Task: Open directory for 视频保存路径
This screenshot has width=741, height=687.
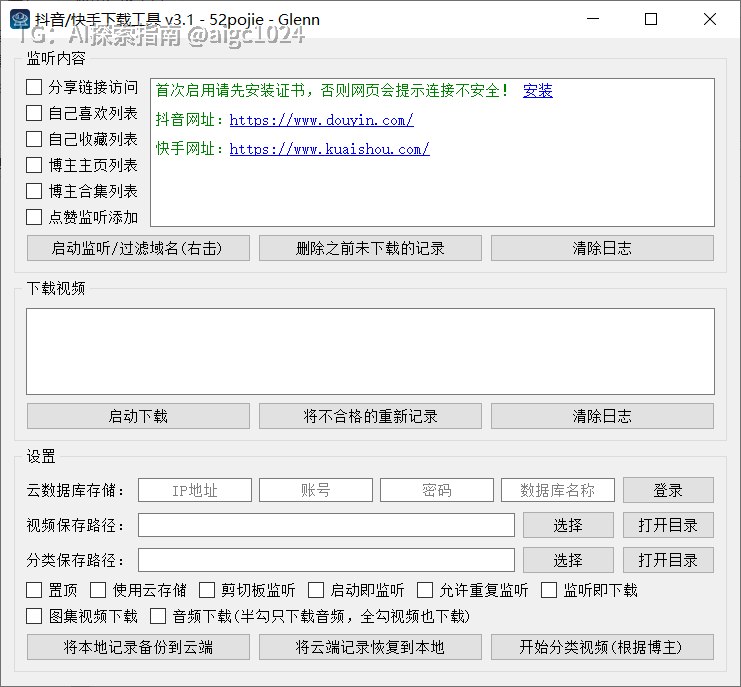Action: [x=668, y=525]
